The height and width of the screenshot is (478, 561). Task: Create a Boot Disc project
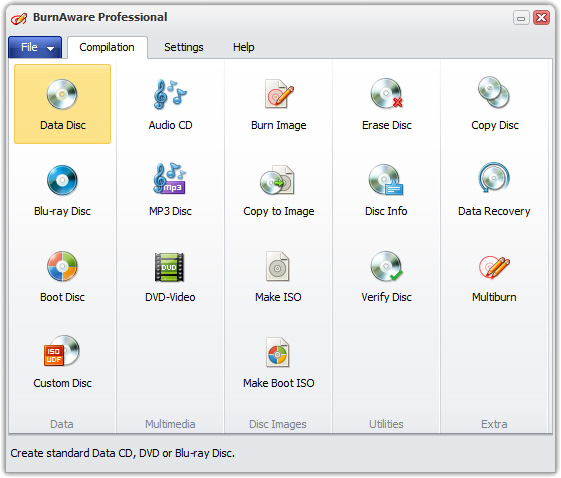[x=62, y=276]
